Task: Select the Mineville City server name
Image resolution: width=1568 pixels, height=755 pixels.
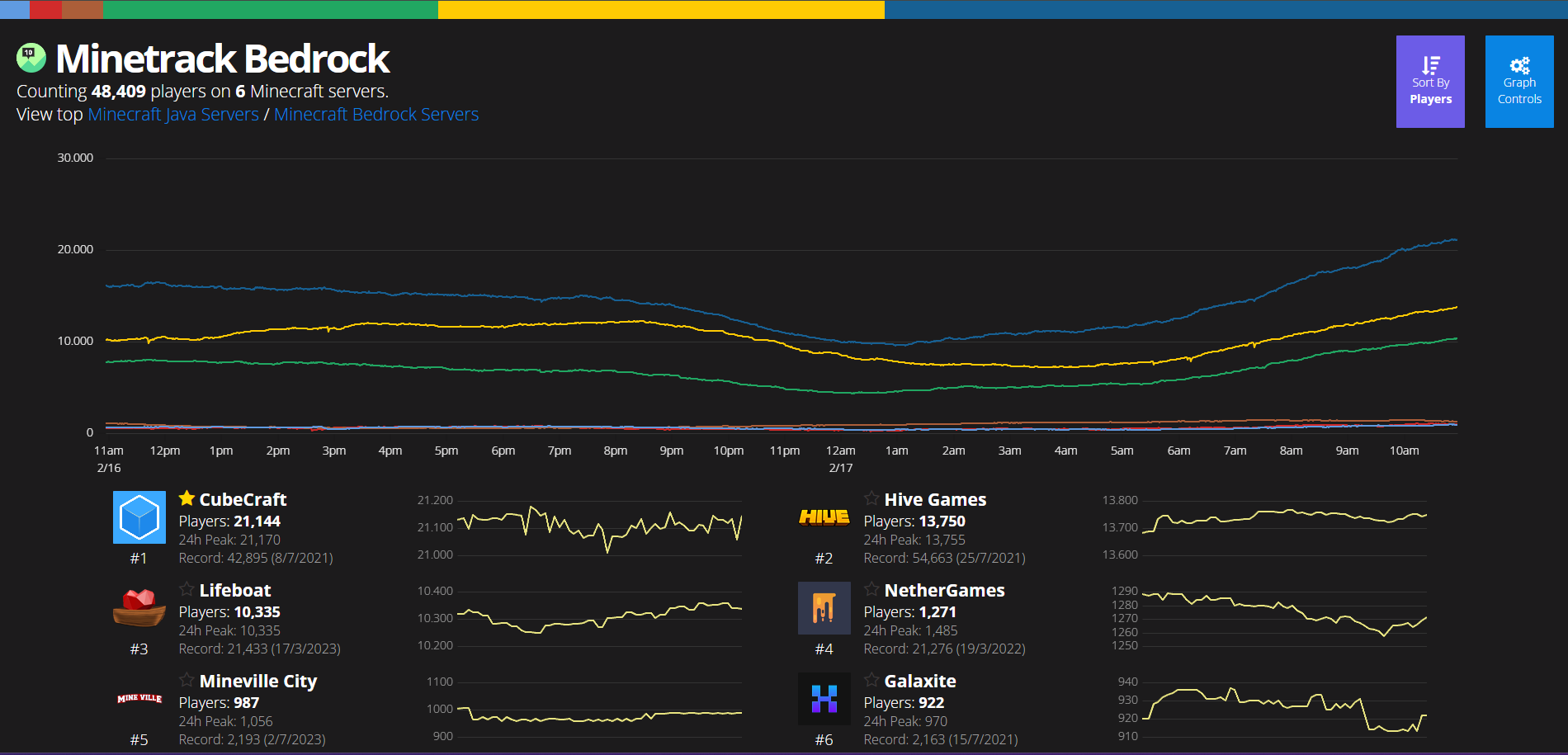Action: (258, 682)
